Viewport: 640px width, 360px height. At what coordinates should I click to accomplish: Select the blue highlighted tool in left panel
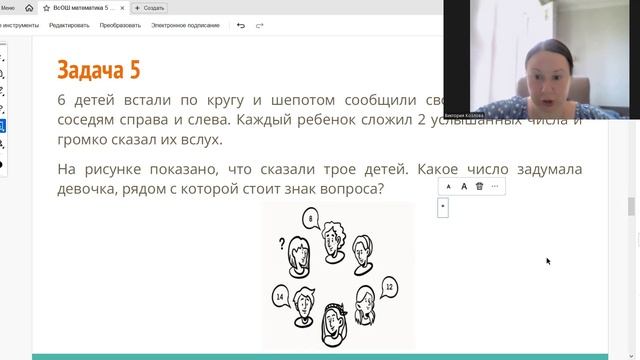[2, 126]
